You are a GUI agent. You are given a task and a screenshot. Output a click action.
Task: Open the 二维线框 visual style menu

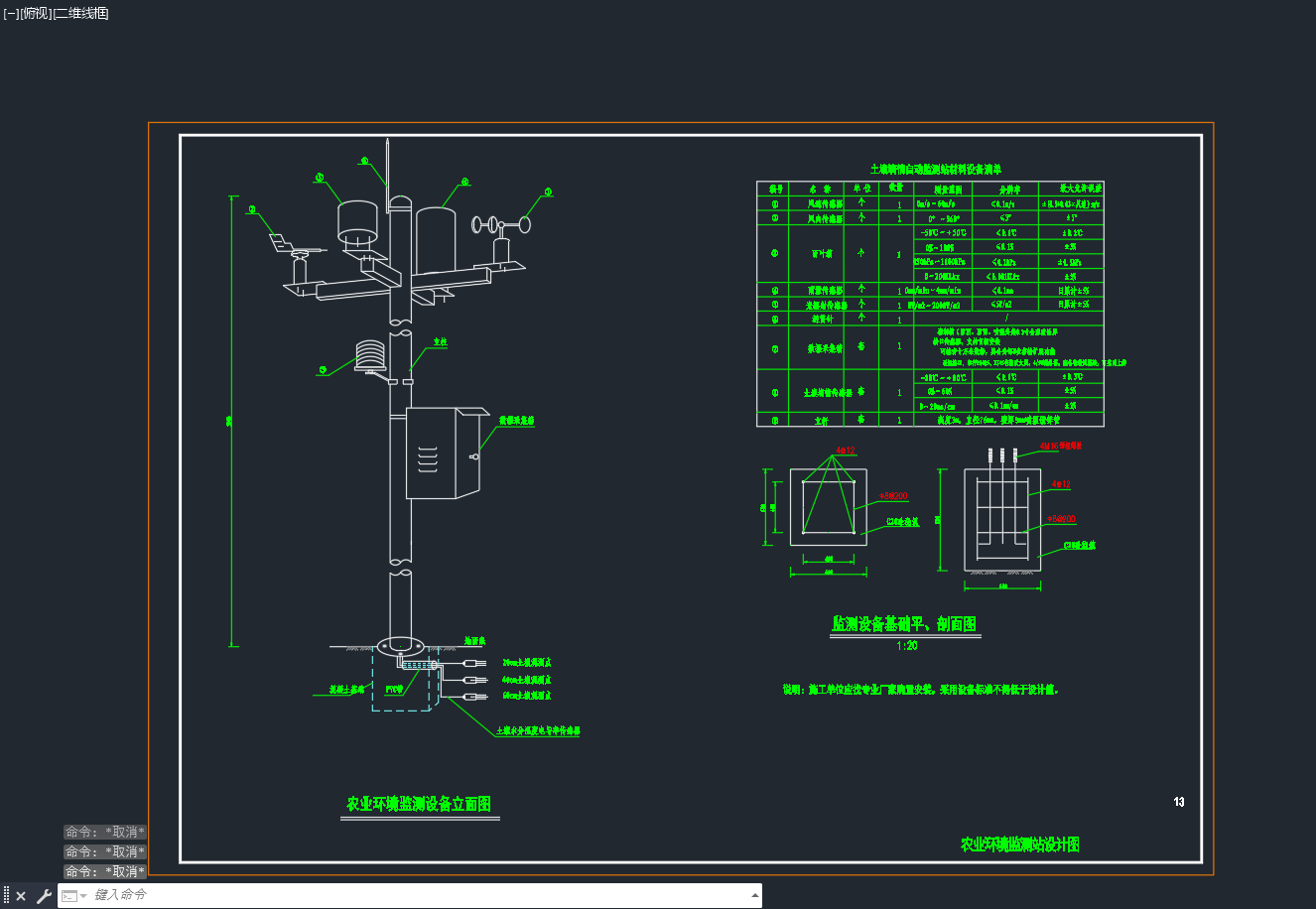pos(80,13)
